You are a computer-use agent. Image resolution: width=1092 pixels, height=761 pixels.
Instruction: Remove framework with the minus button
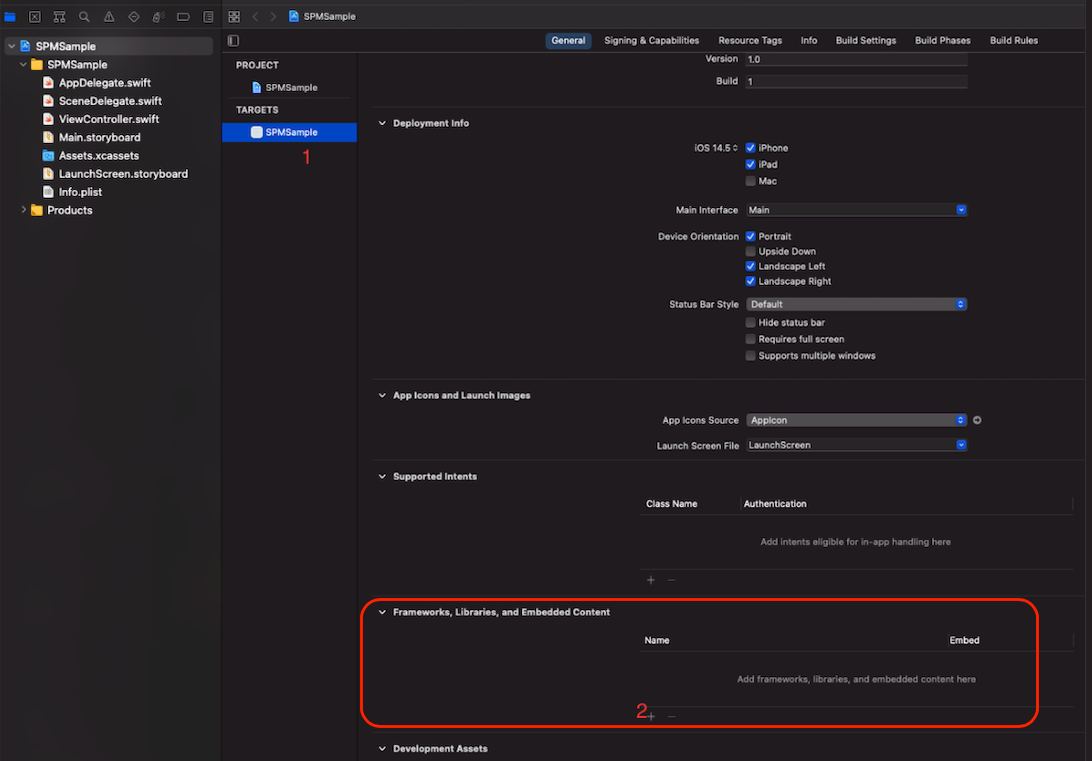click(x=671, y=716)
